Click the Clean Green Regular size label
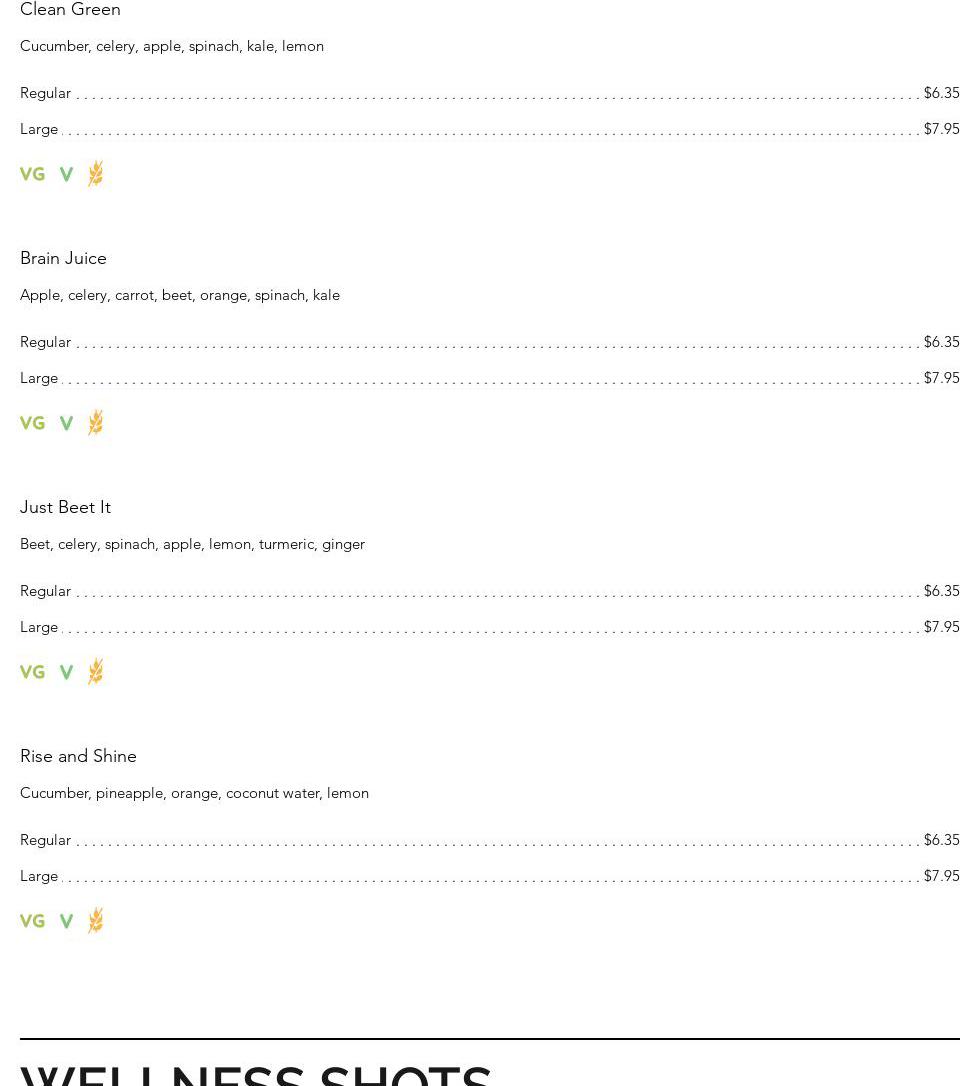965x1086 pixels. pos(45,93)
